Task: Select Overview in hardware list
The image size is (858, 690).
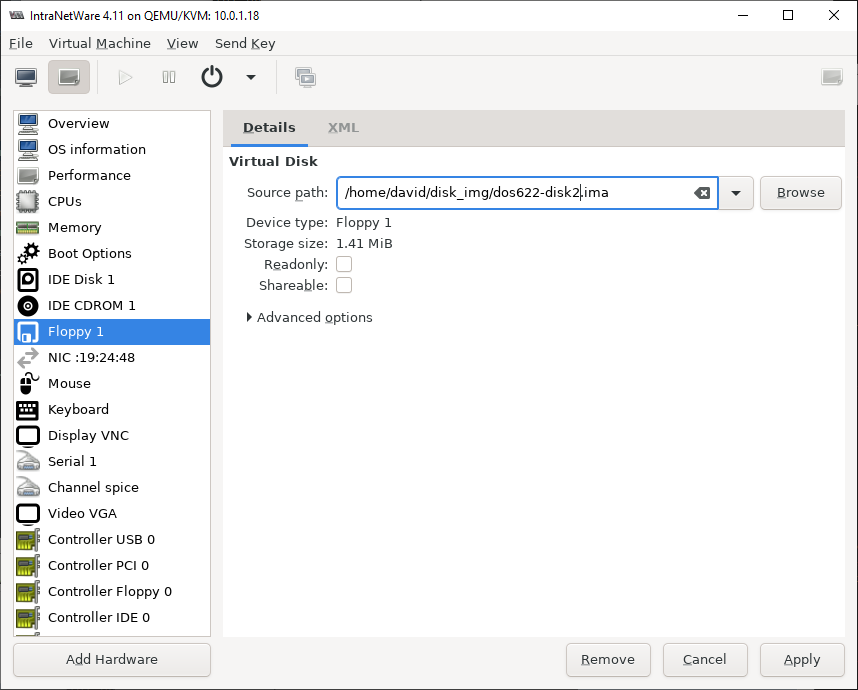Action: point(112,124)
